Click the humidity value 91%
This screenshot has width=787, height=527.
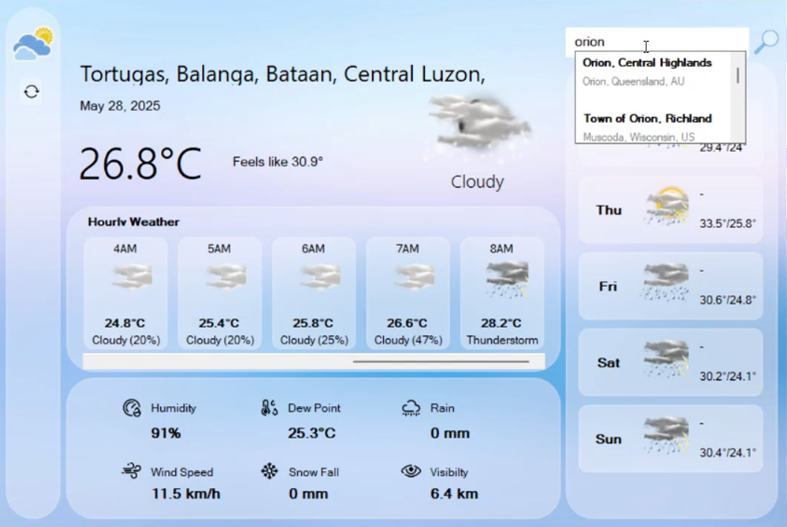click(x=166, y=433)
